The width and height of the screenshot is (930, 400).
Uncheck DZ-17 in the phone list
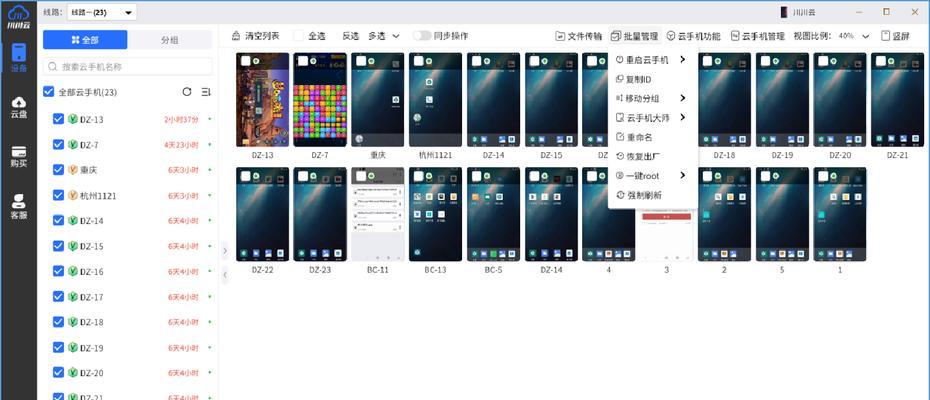(58, 296)
